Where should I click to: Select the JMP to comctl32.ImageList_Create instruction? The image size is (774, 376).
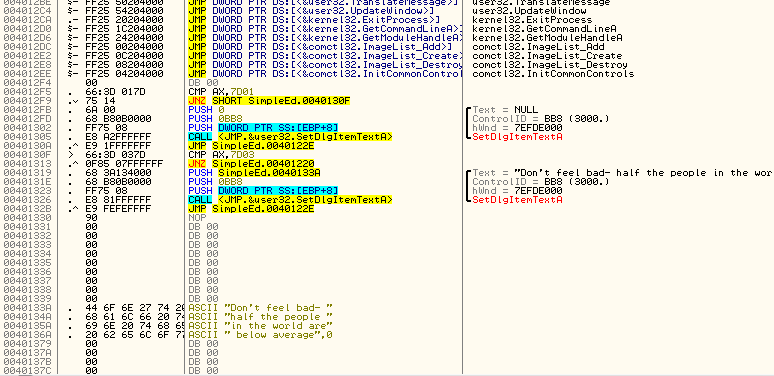point(325,56)
